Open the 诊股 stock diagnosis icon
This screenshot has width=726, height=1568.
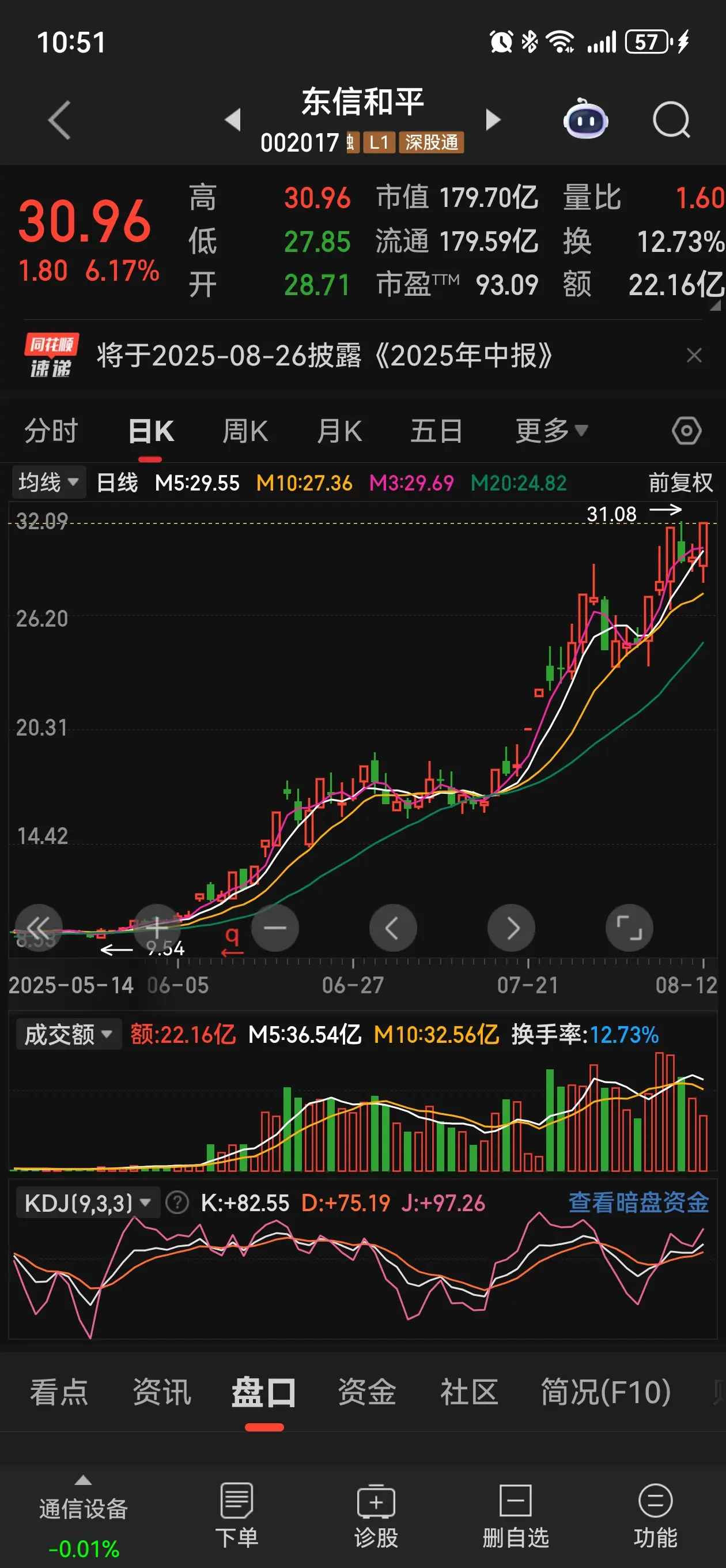coord(376,1515)
